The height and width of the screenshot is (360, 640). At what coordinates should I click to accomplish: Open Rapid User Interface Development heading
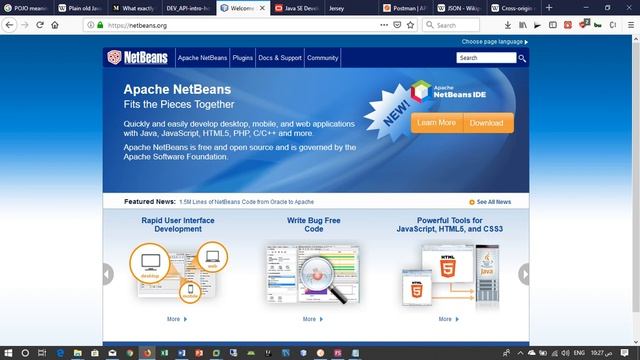click(x=178, y=224)
